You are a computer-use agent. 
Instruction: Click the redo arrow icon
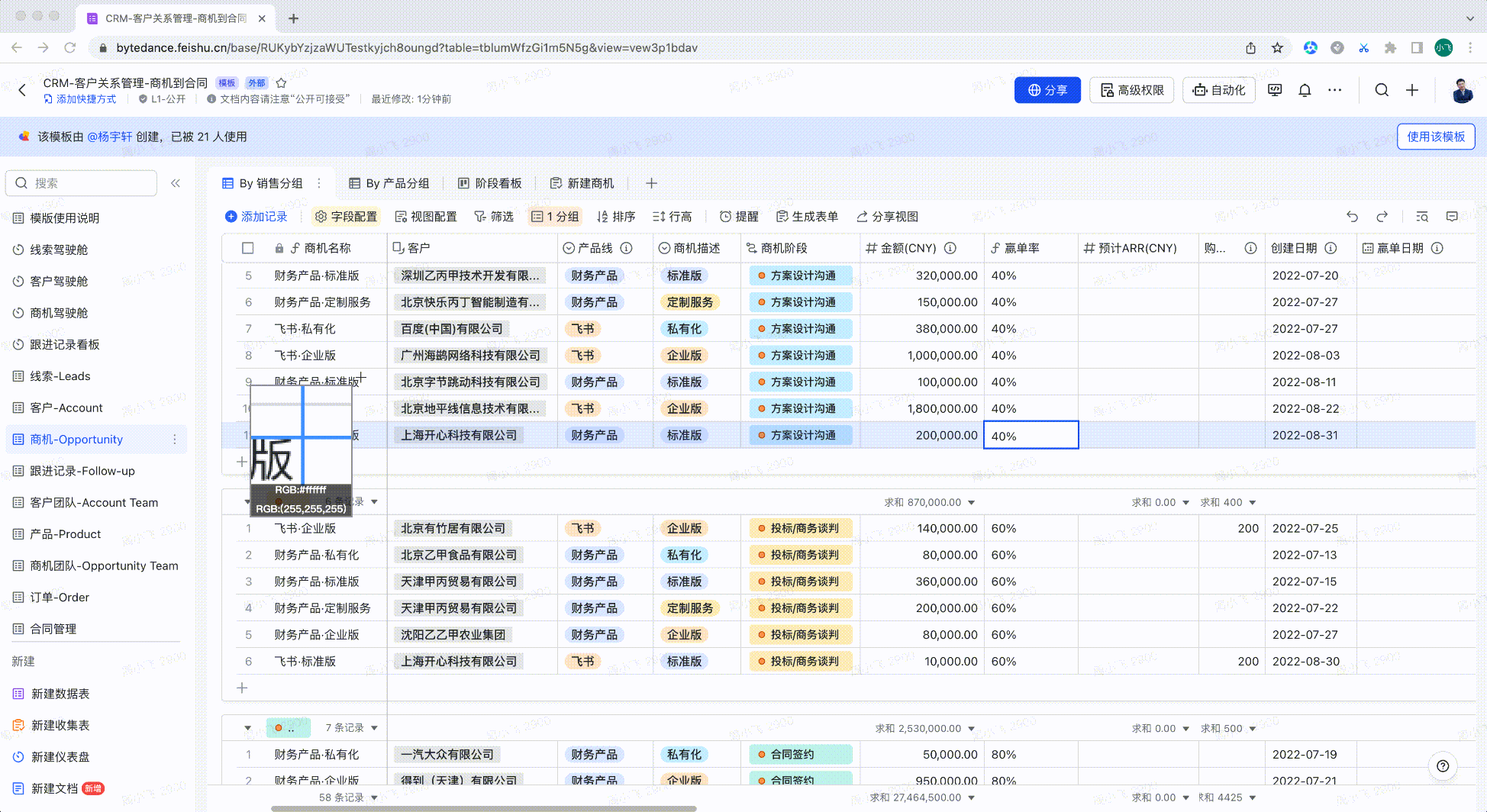pos(1382,217)
